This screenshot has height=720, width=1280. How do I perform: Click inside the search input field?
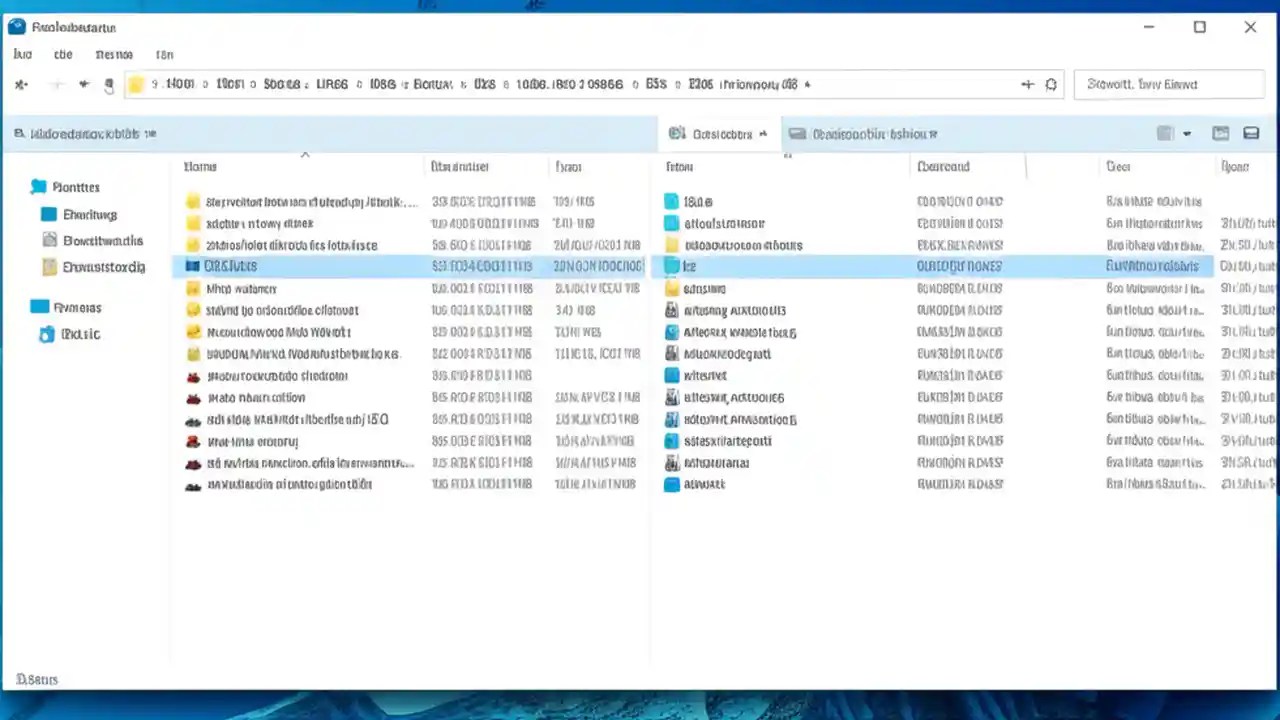point(1168,84)
